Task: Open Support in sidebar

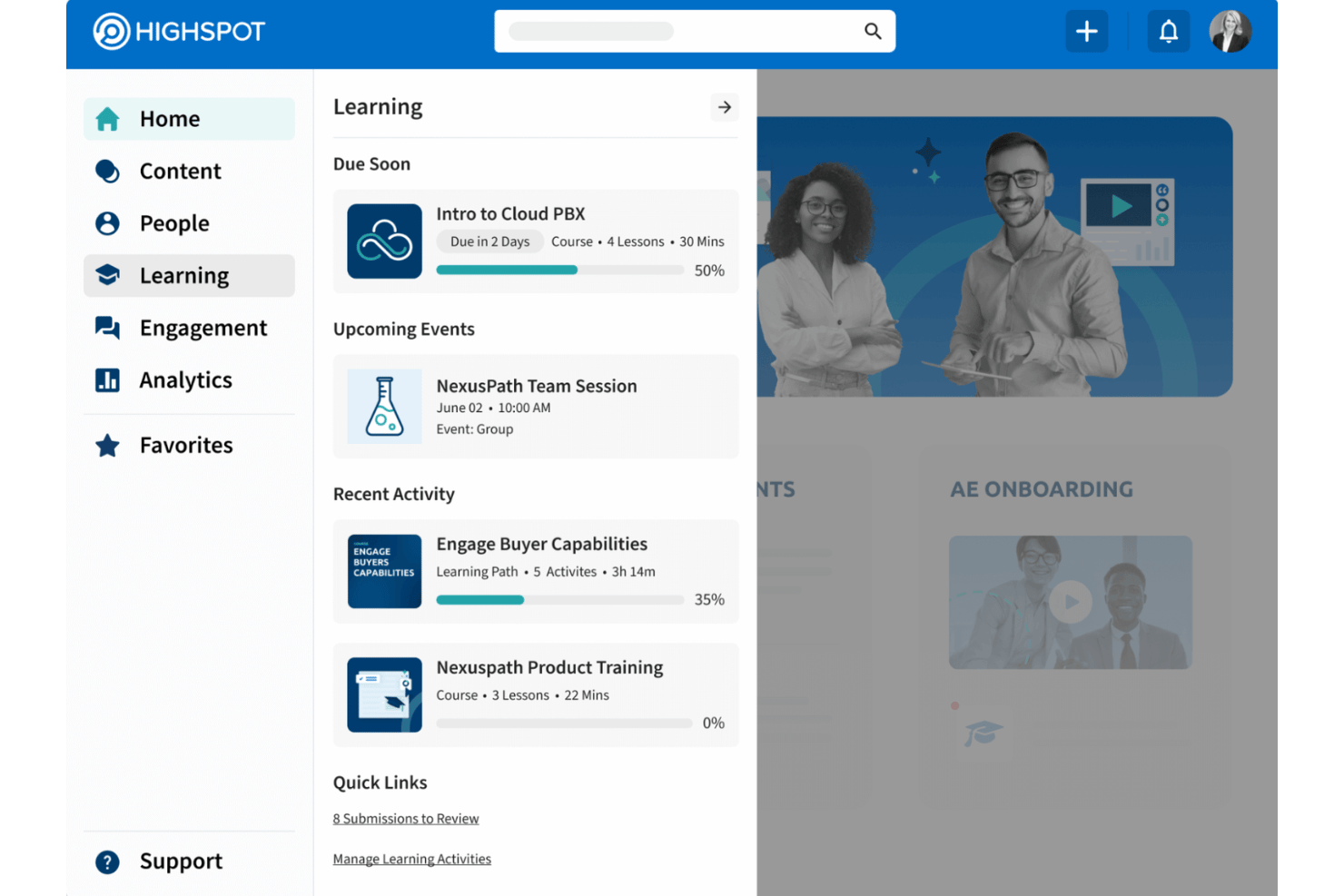Action: click(x=189, y=862)
